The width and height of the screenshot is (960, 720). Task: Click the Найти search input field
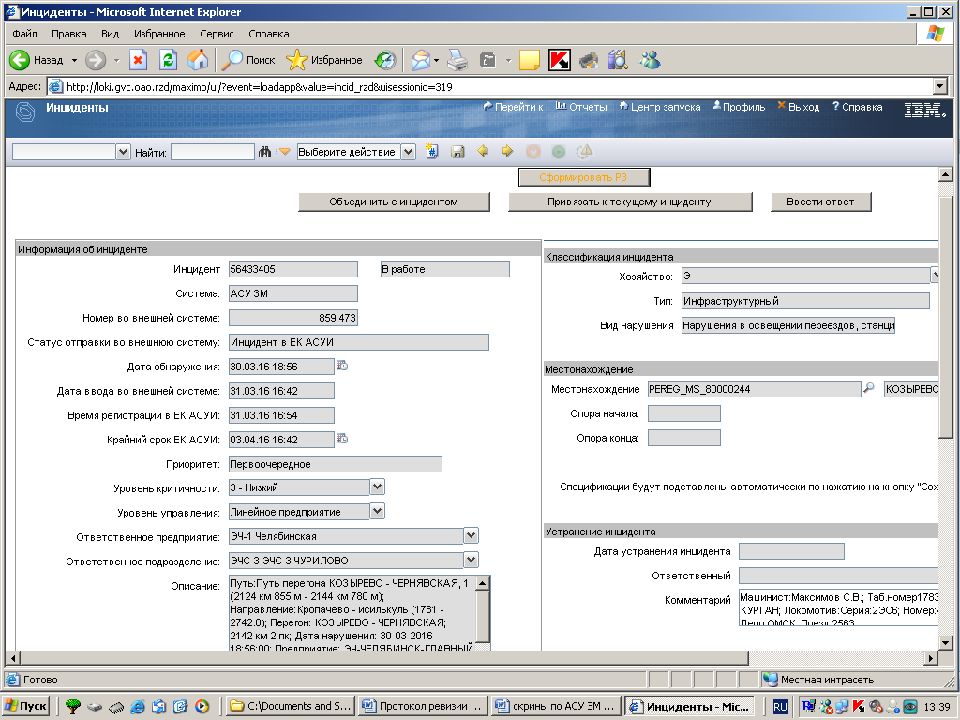212,152
